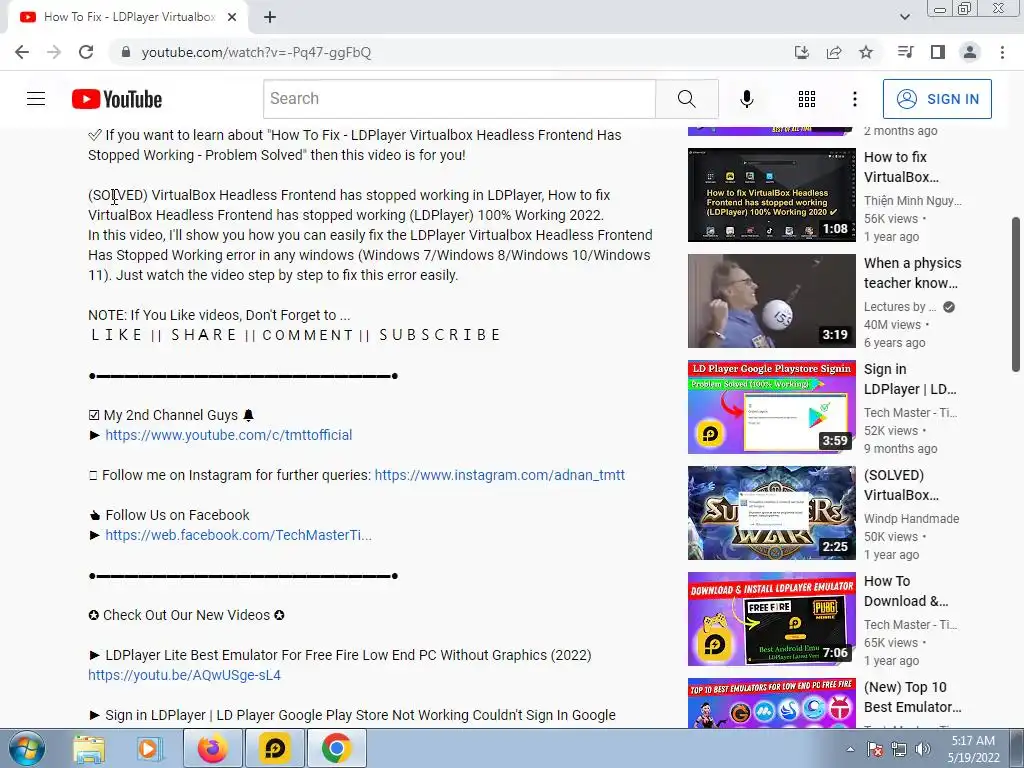Expand the tab search chevron dropdown
This screenshot has height=768, width=1024.
tap(904, 17)
